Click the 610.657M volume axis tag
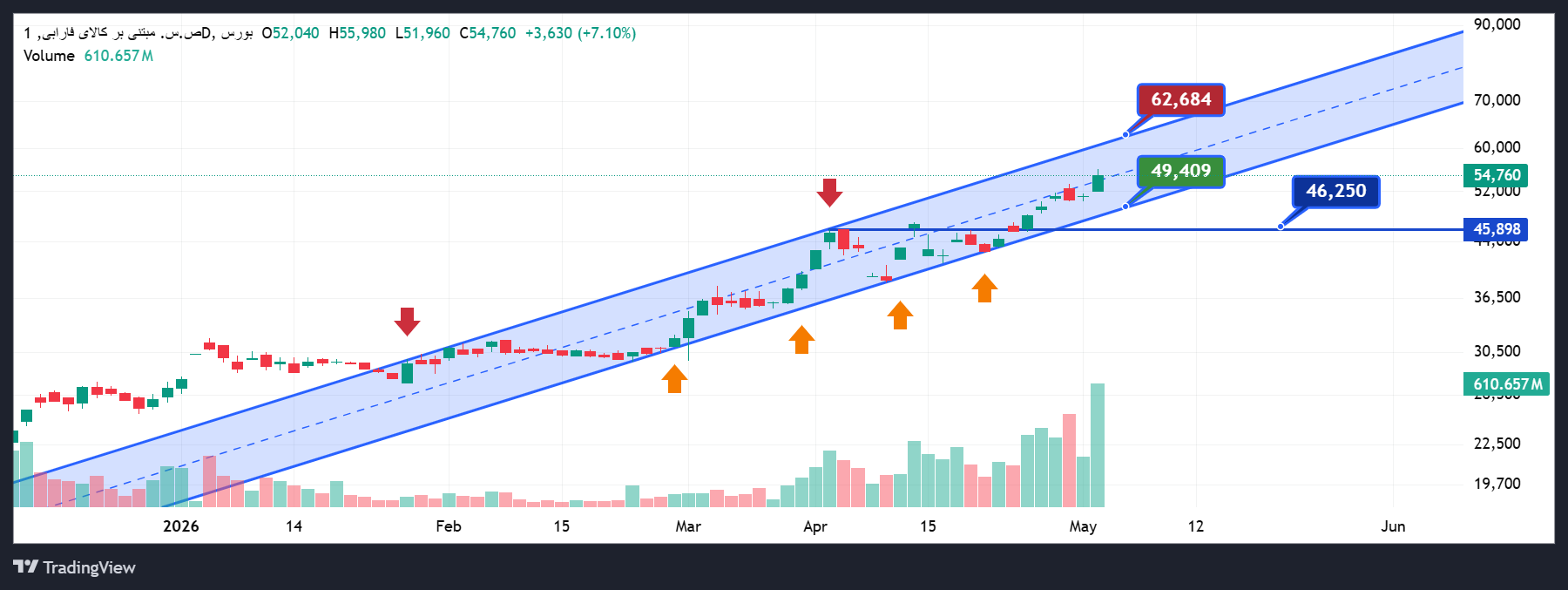Screen dimensions: 1568x590 [x=1506, y=384]
